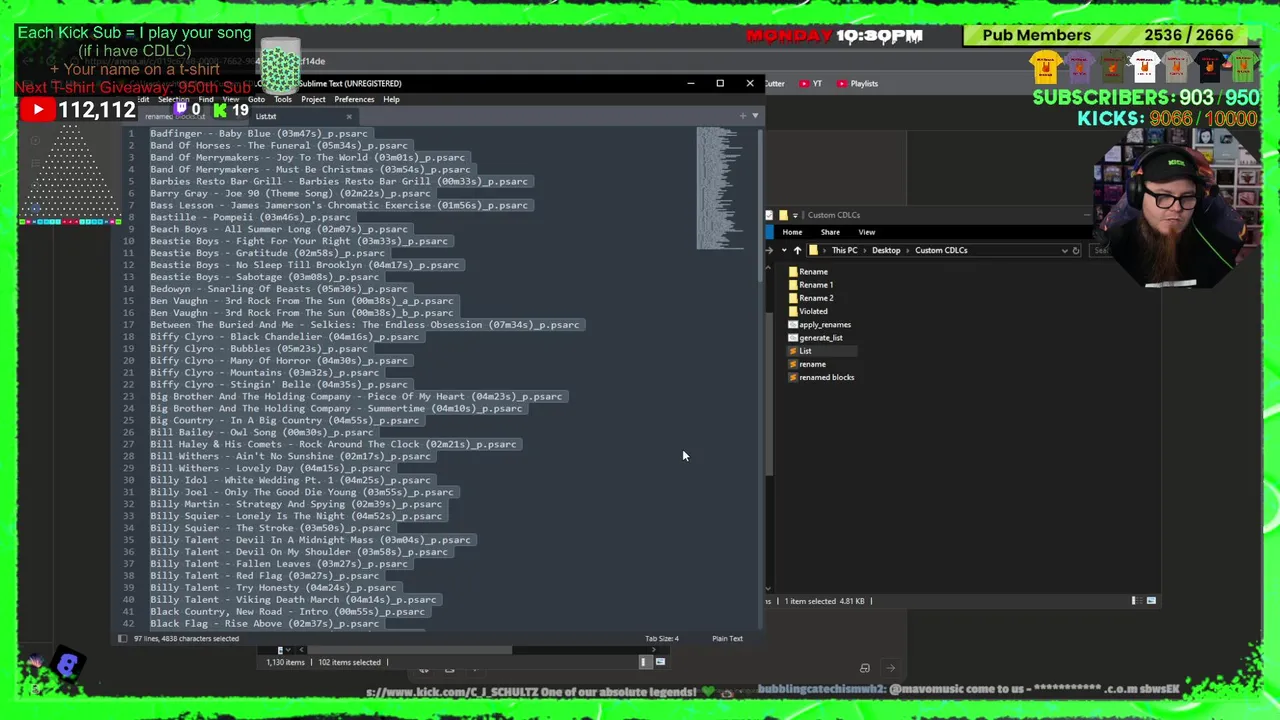Click Custom CDLCs in the address breadcrumb
The width and height of the screenshot is (1280, 720).
[941, 250]
